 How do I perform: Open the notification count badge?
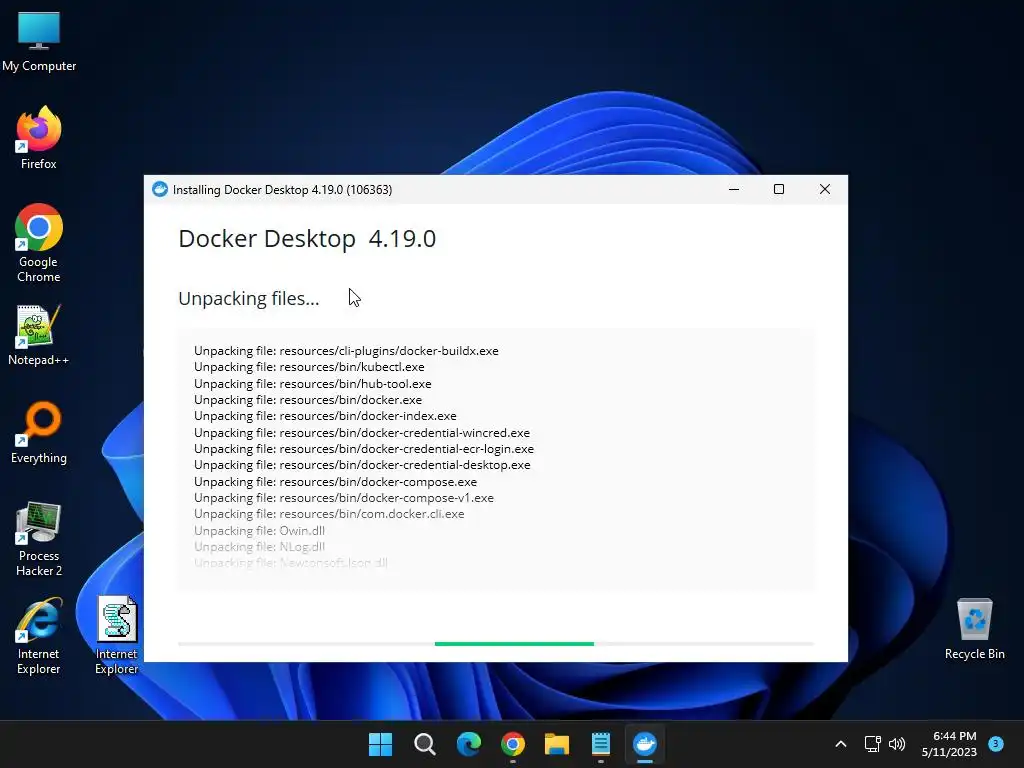996,743
